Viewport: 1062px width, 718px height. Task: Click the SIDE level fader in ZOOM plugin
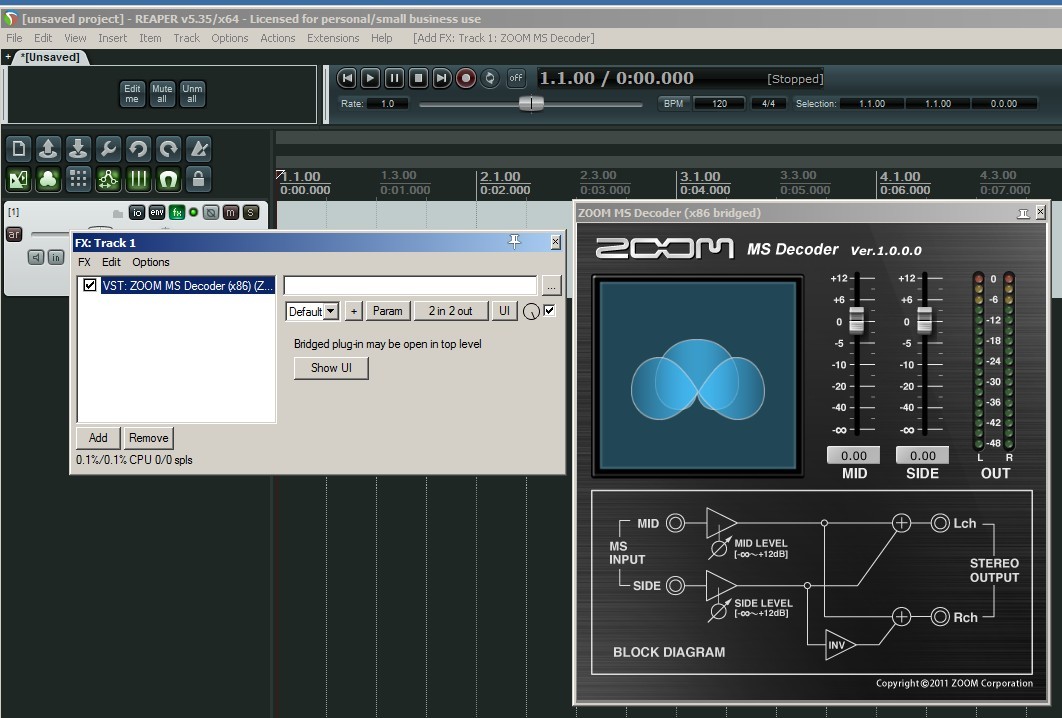click(924, 320)
